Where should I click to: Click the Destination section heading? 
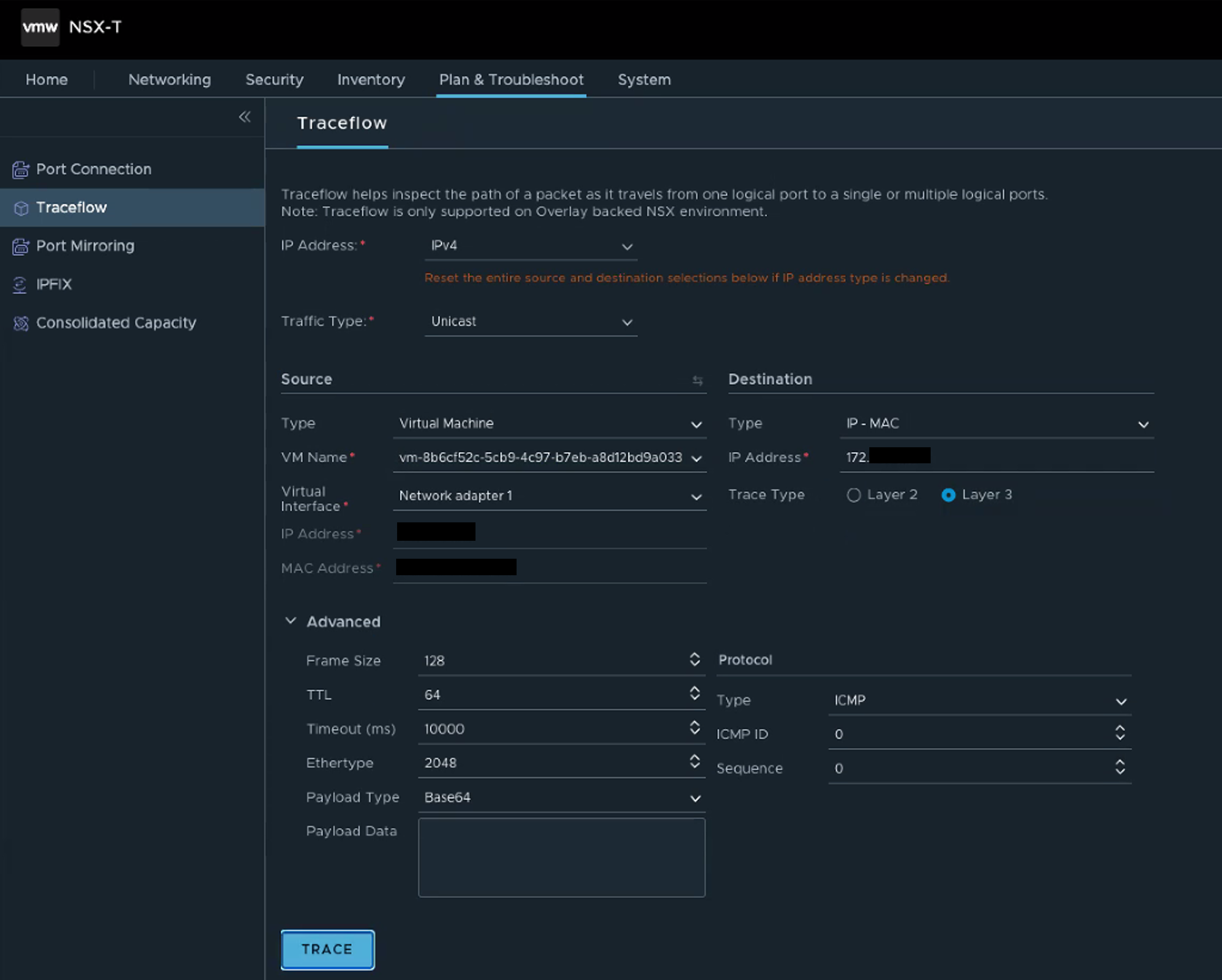[x=770, y=379]
